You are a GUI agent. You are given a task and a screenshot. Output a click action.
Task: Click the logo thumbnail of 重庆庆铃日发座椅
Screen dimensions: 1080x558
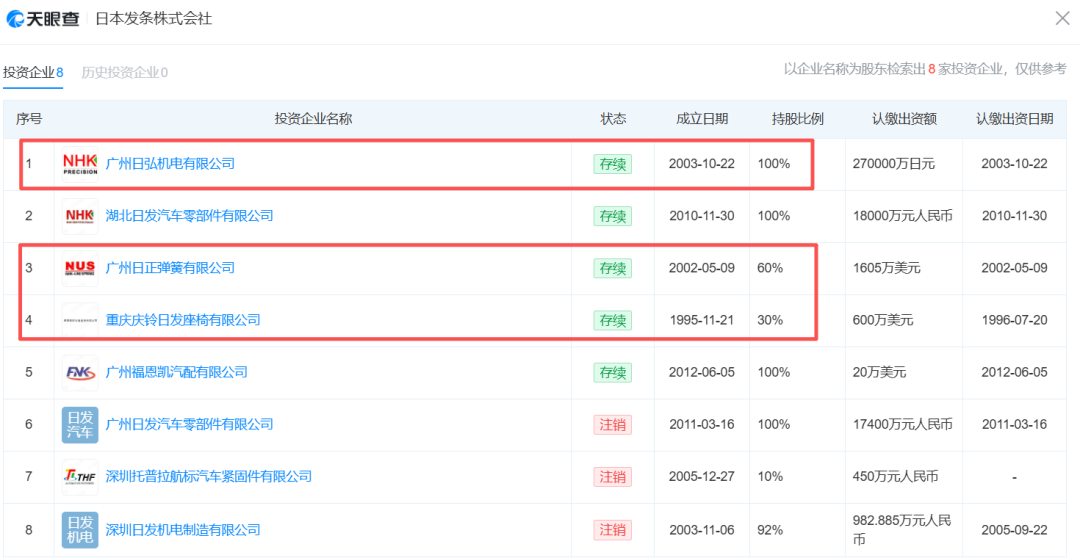coord(80,320)
